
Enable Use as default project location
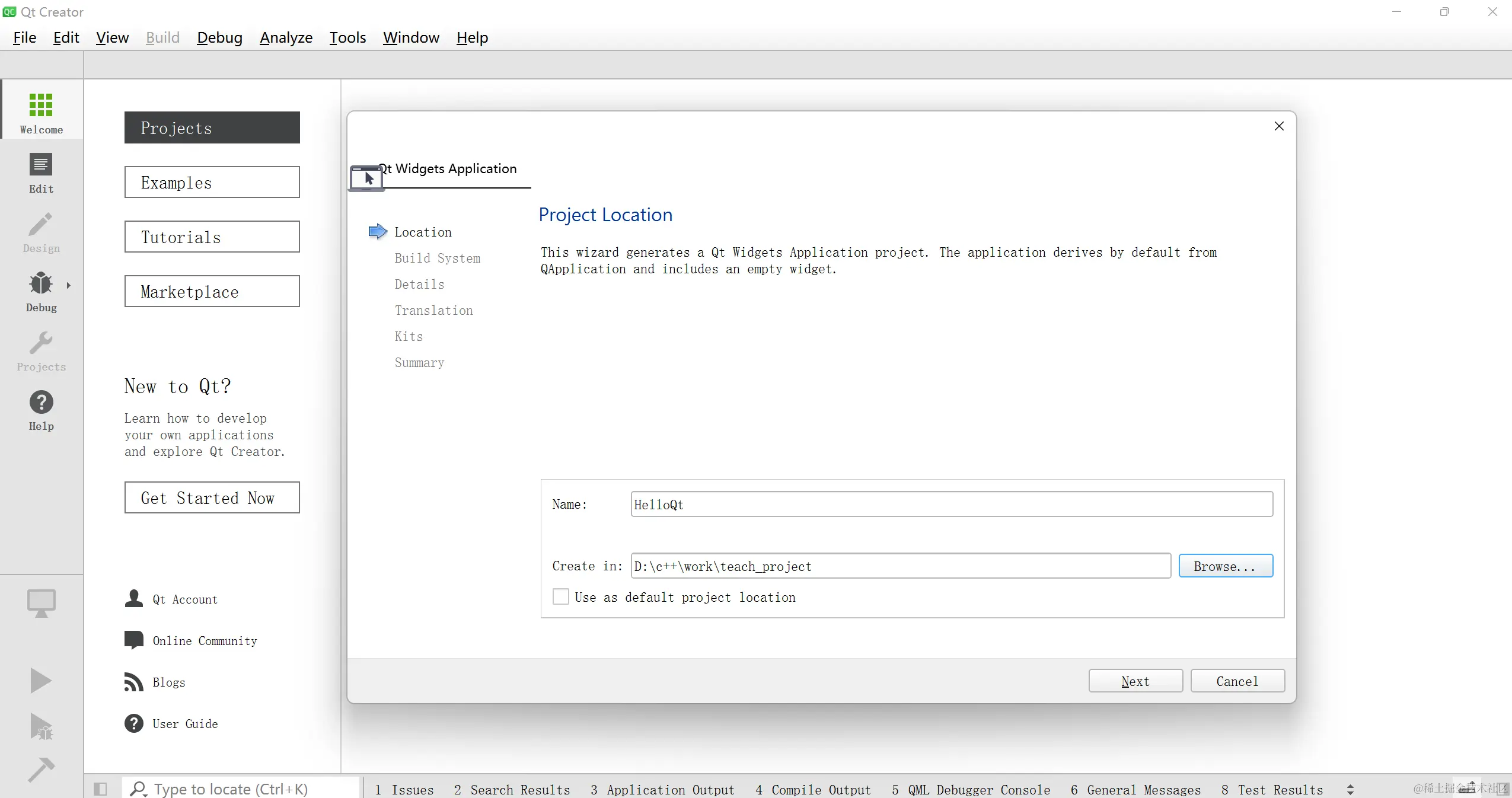coord(560,596)
